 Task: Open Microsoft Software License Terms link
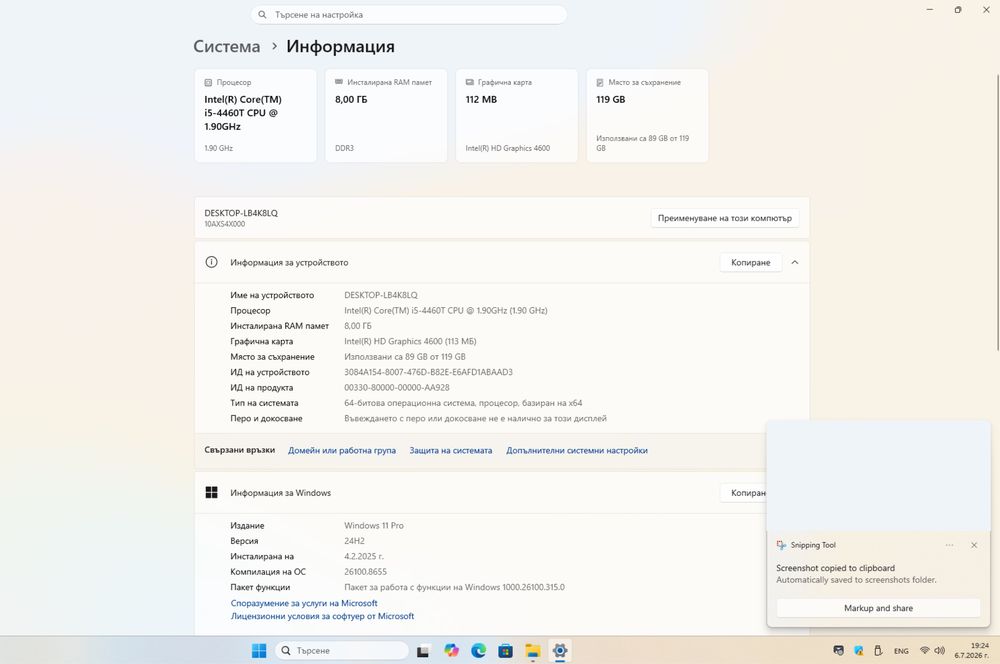coord(322,616)
